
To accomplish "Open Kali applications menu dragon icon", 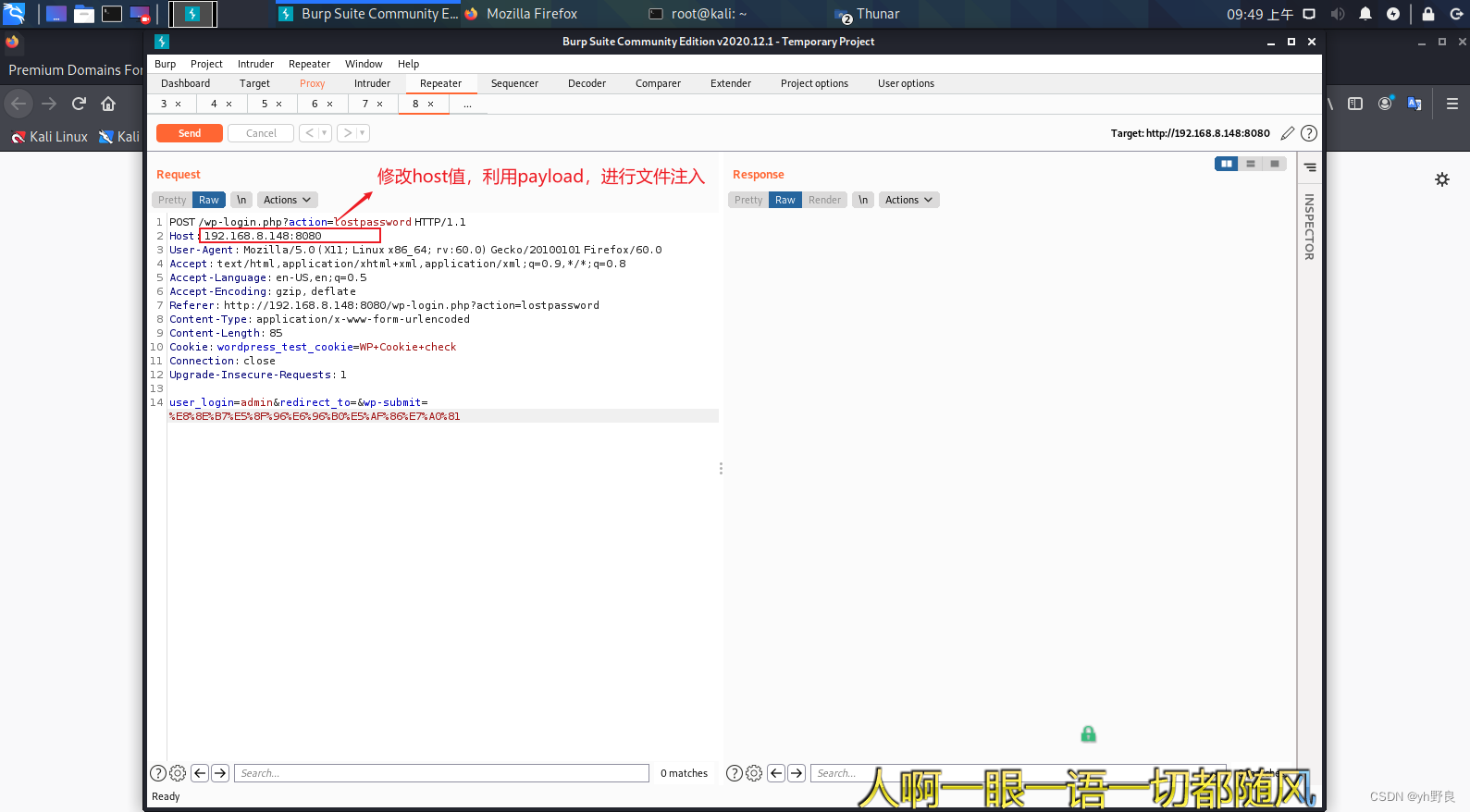I will [x=14, y=14].
